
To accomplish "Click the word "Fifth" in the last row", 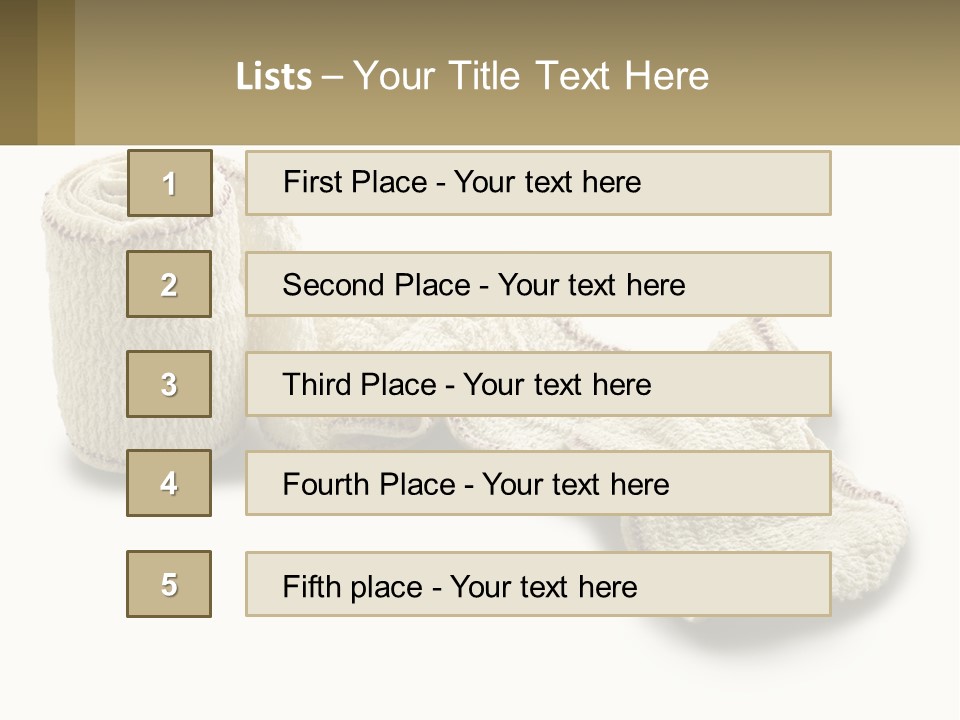I will [x=311, y=586].
